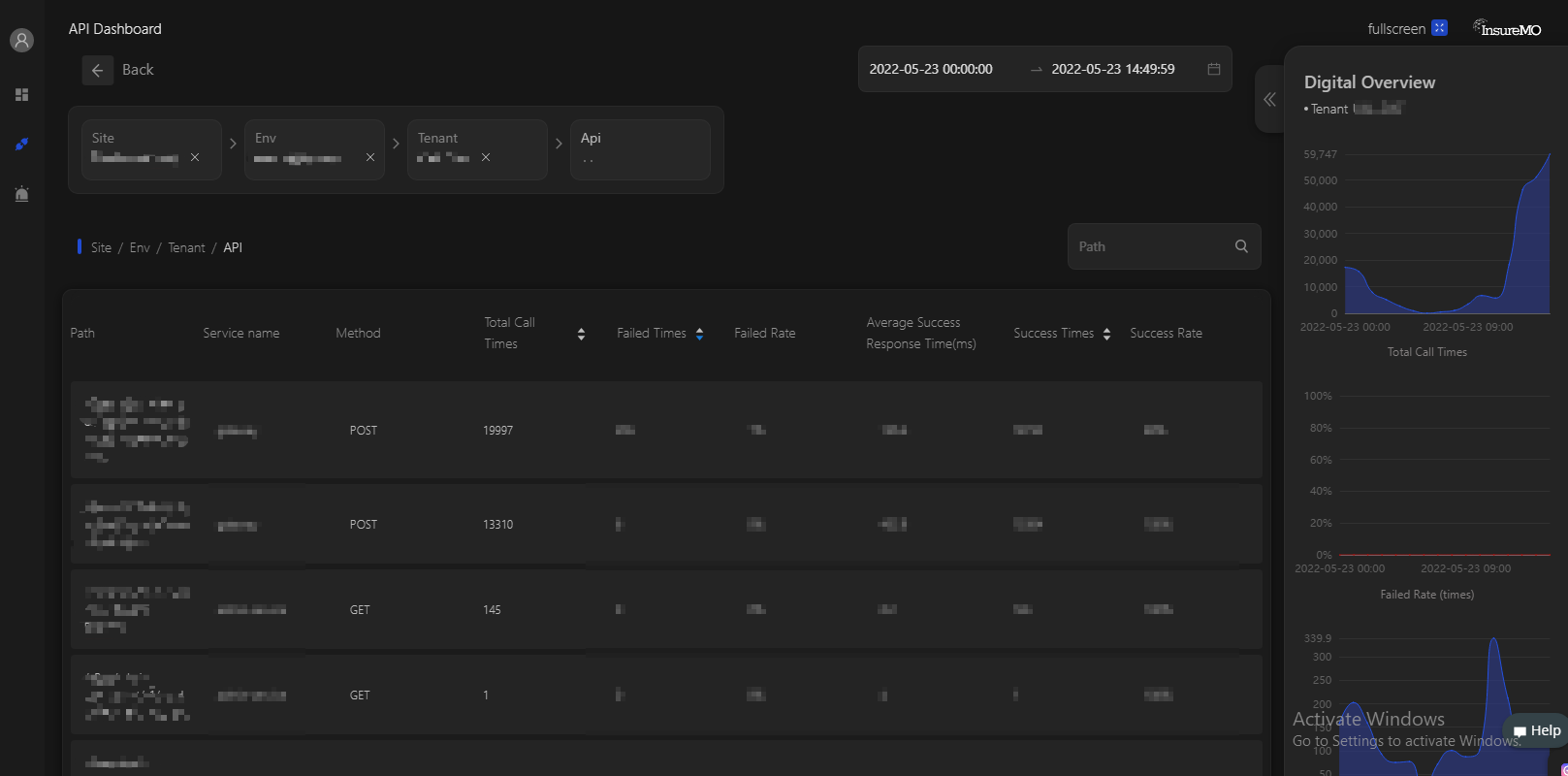Clear the Site filter selection
Viewport: 1568px width, 776px height.
[195, 157]
